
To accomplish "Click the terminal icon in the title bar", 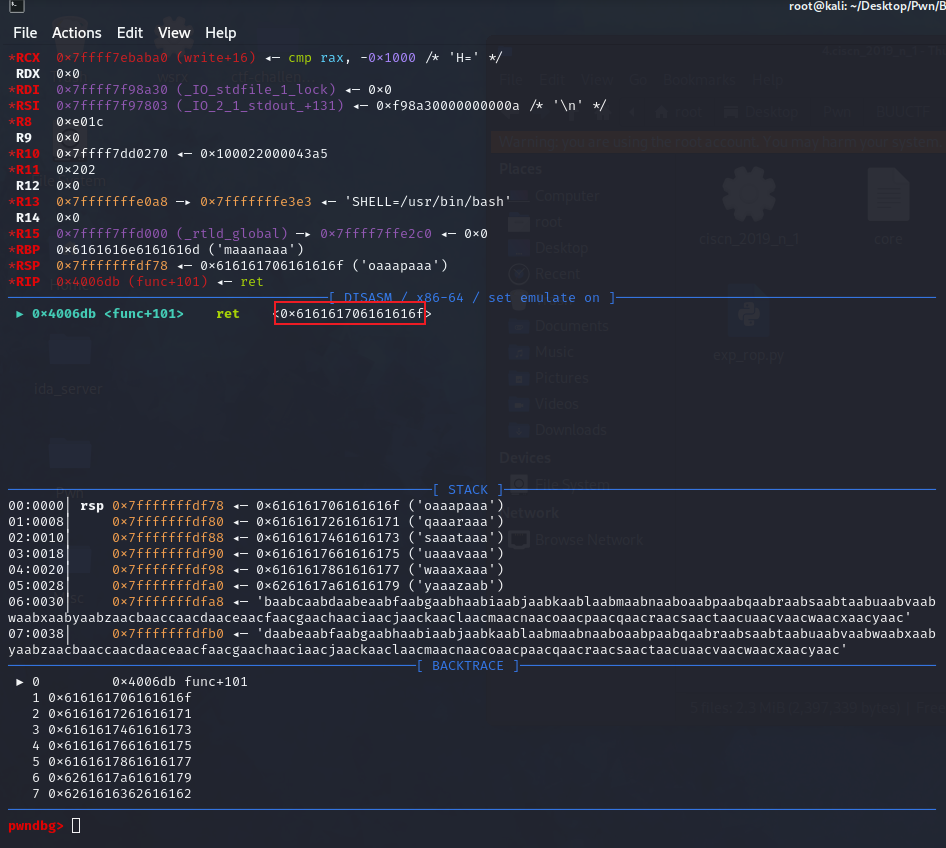I will (x=16, y=6).
